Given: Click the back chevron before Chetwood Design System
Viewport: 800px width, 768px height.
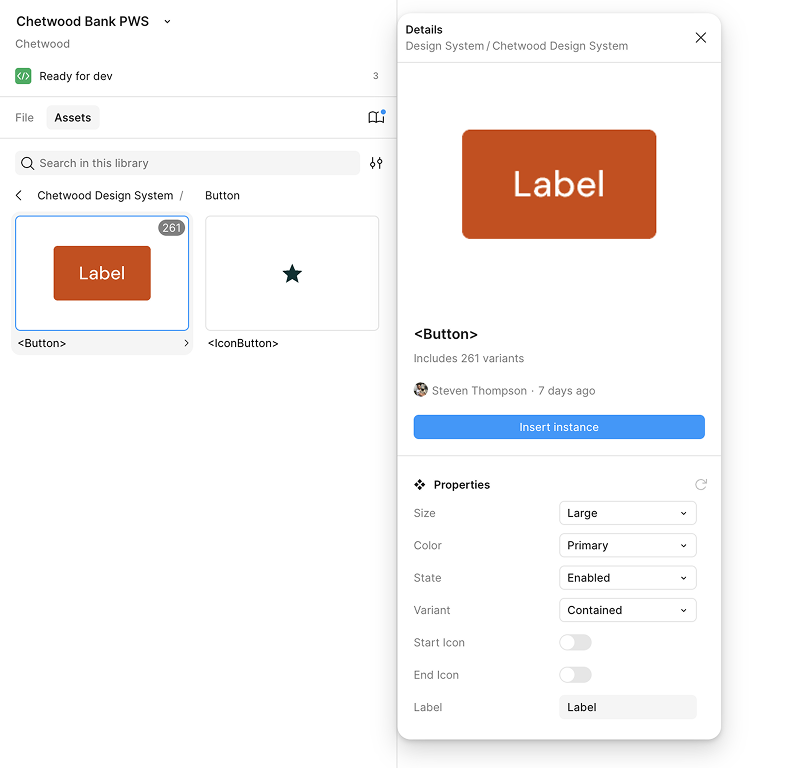Looking at the screenshot, I should [19, 196].
